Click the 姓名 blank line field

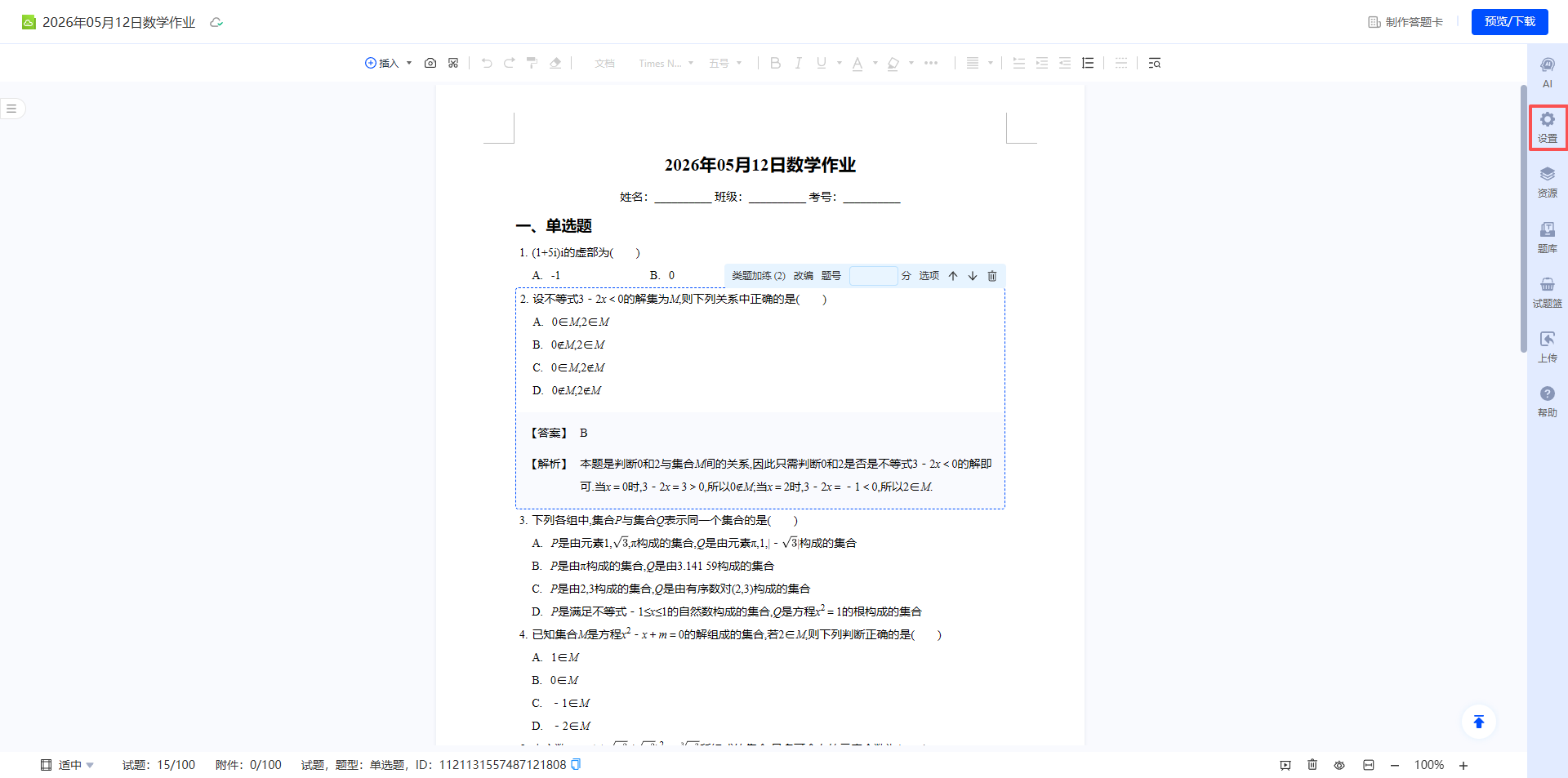[x=683, y=197]
